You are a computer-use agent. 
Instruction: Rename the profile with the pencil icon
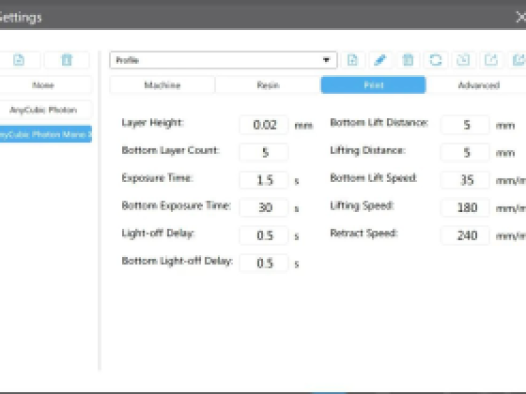pyautogui.click(x=380, y=60)
